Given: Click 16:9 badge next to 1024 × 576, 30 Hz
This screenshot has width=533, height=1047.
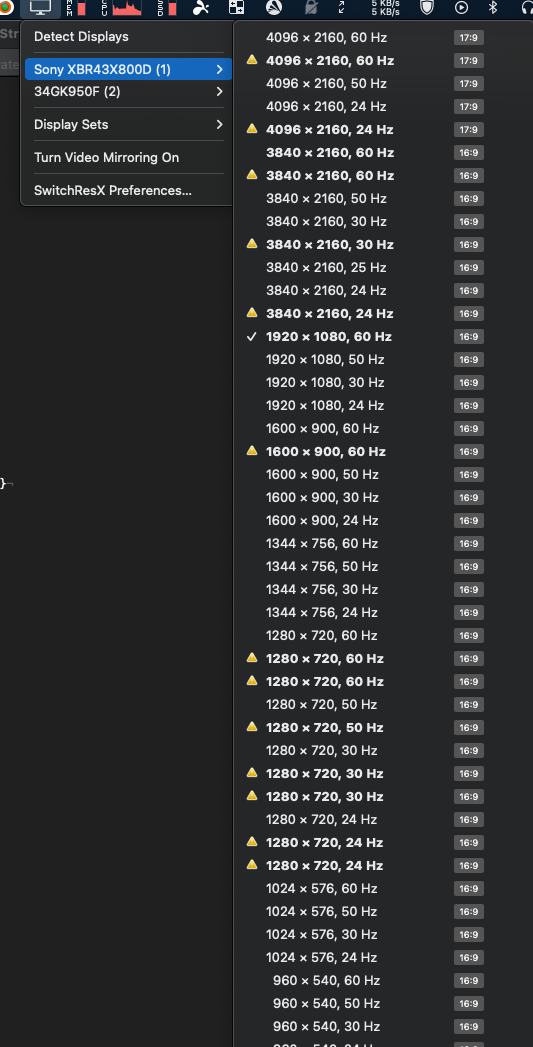Looking at the screenshot, I should [x=468, y=935].
